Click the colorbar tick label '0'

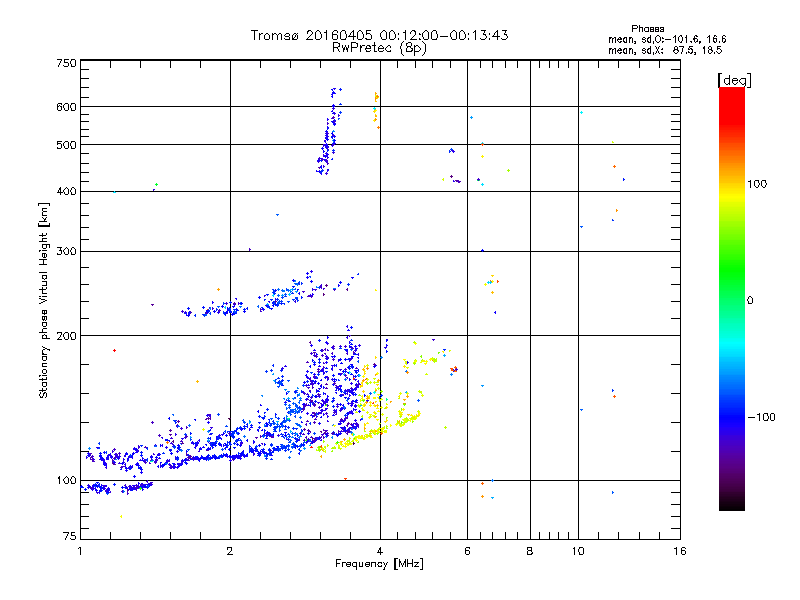coord(750,300)
